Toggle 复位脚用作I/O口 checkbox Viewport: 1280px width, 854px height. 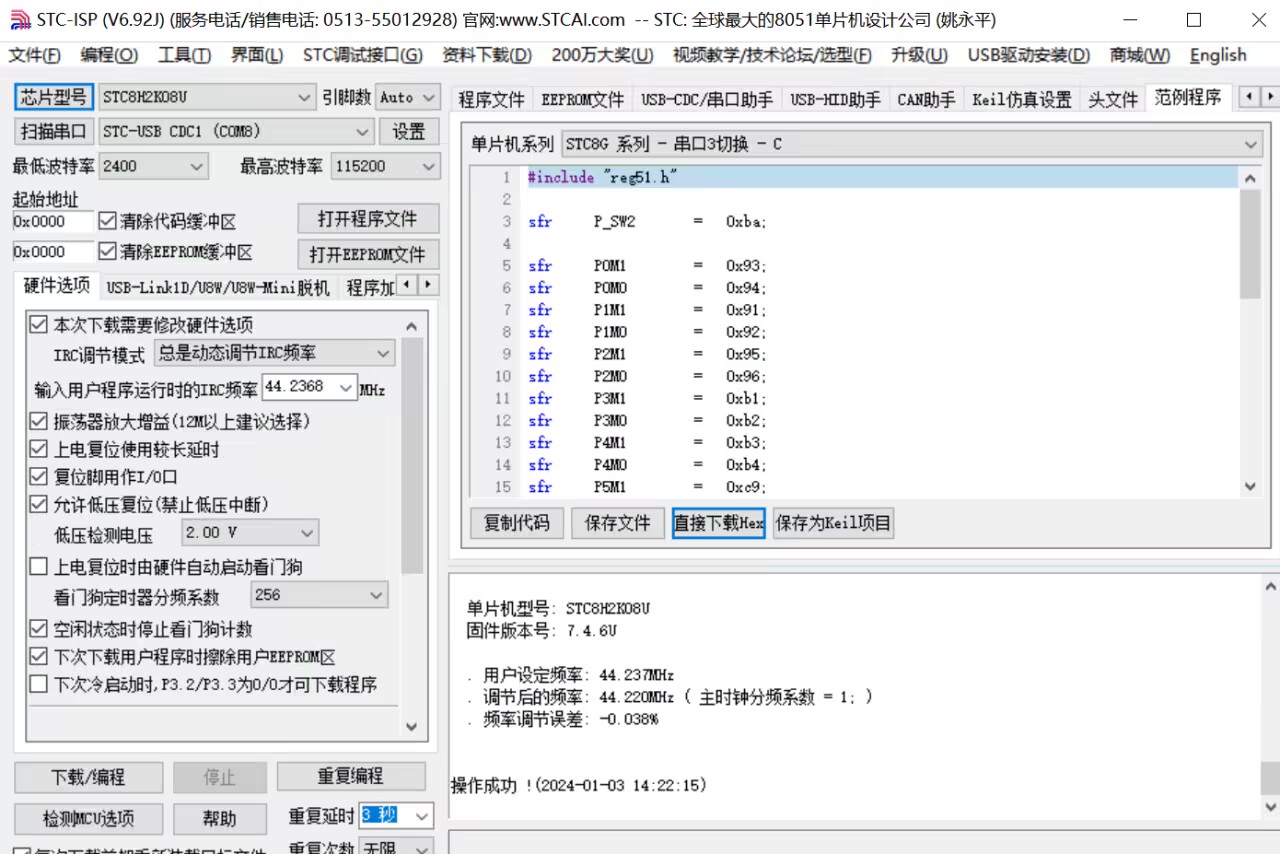coord(39,477)
